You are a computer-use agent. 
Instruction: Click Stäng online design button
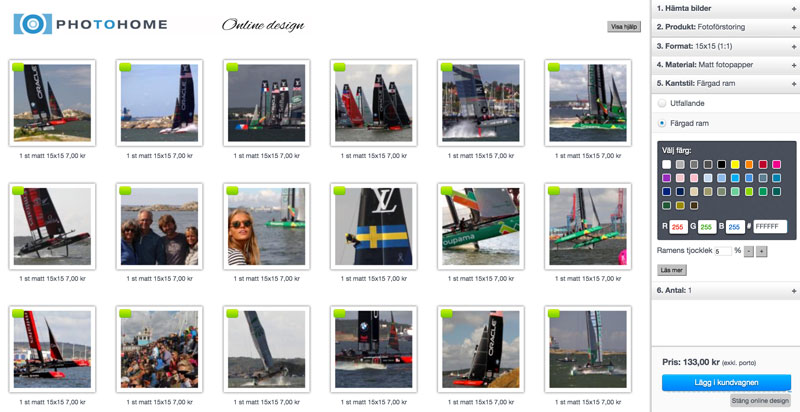(x=760, y=400)
